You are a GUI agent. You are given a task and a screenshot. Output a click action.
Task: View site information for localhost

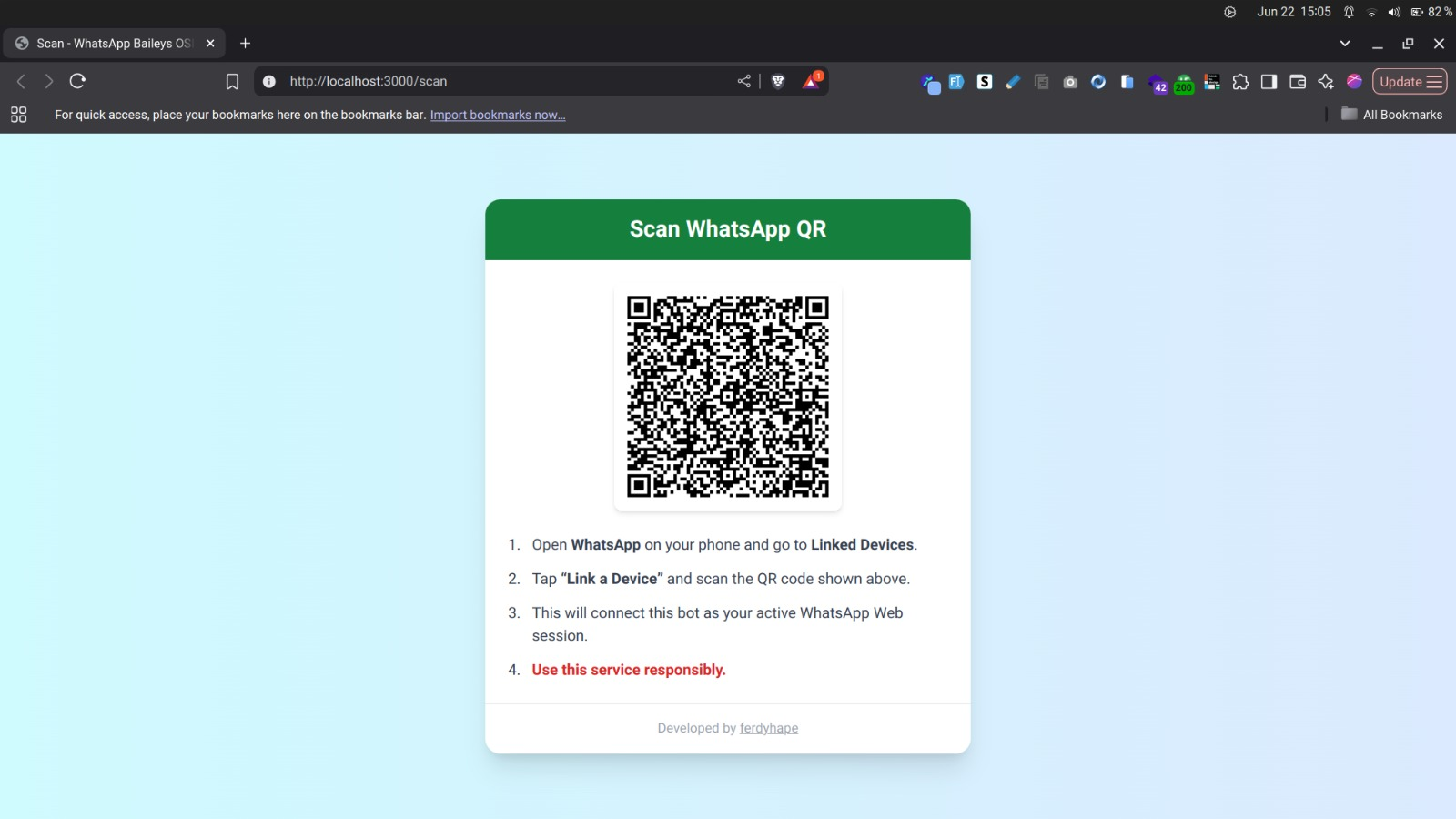(x=269, y=81)
